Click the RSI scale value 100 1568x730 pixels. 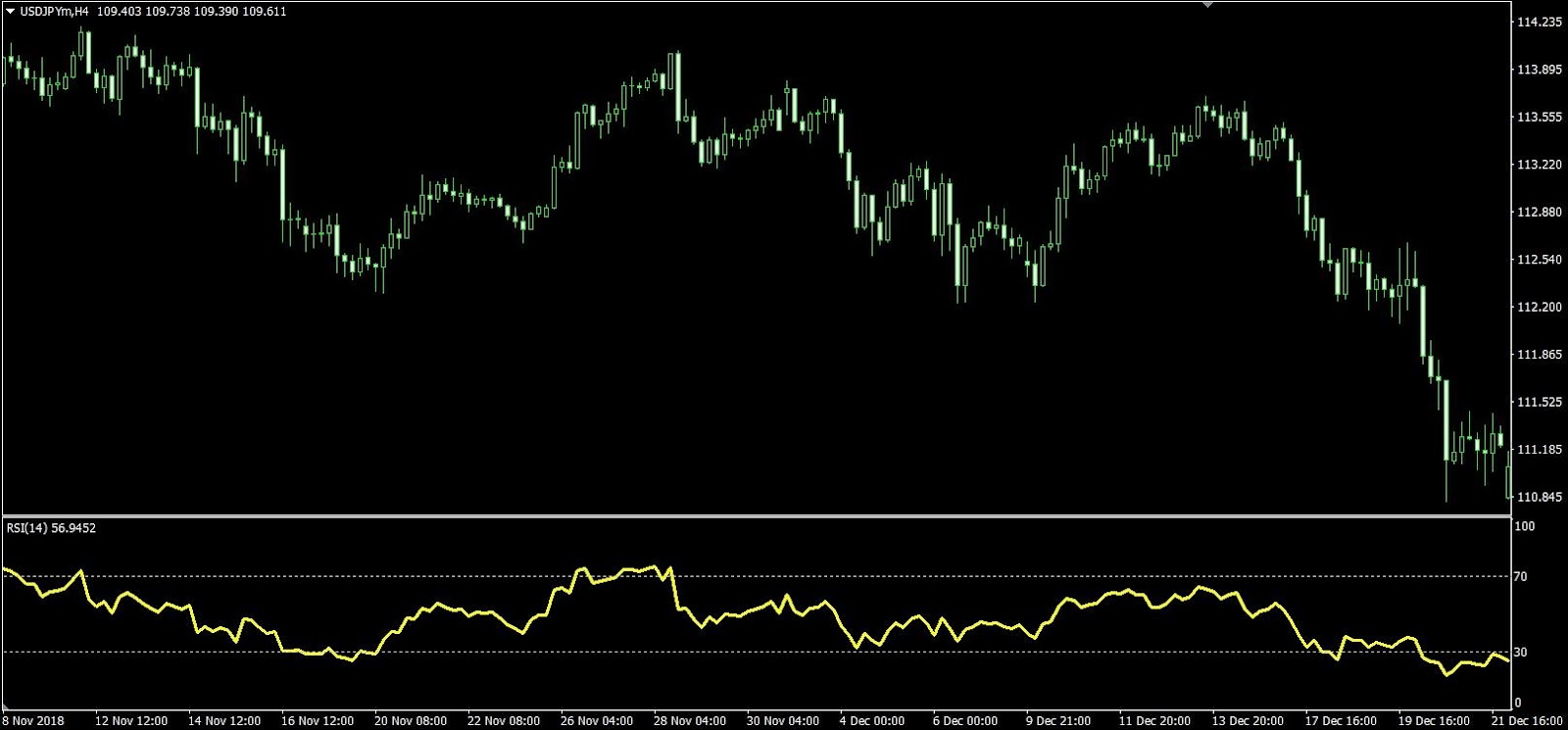pos(1525,526)
